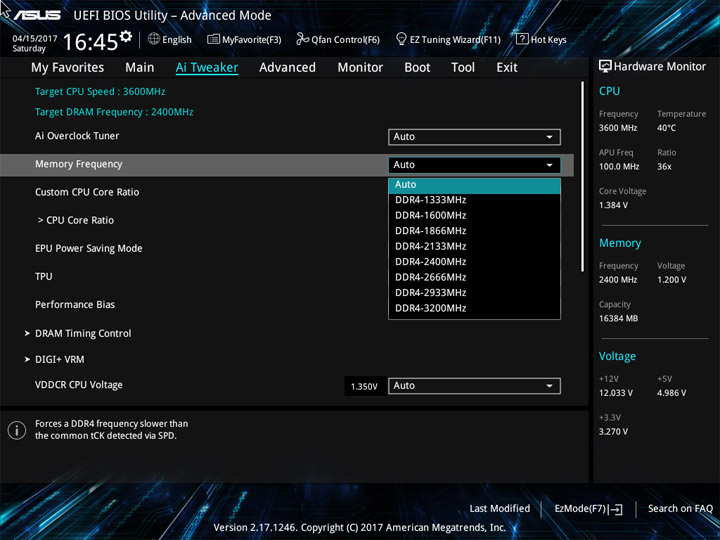Viewport: 720px width, 540px height.
Task: Click the EzMode exit arrow icon
Action: coord(616,509)
